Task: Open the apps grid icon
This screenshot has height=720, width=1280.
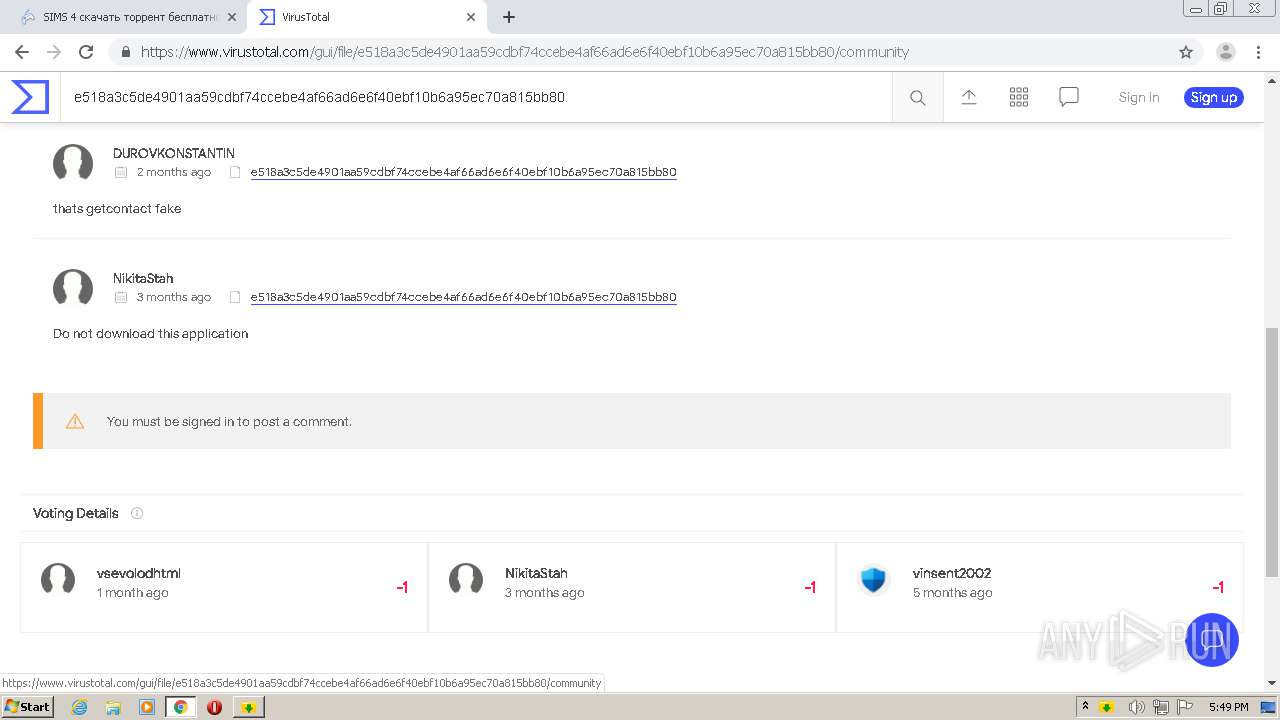Action: (x=1019, y=97)
